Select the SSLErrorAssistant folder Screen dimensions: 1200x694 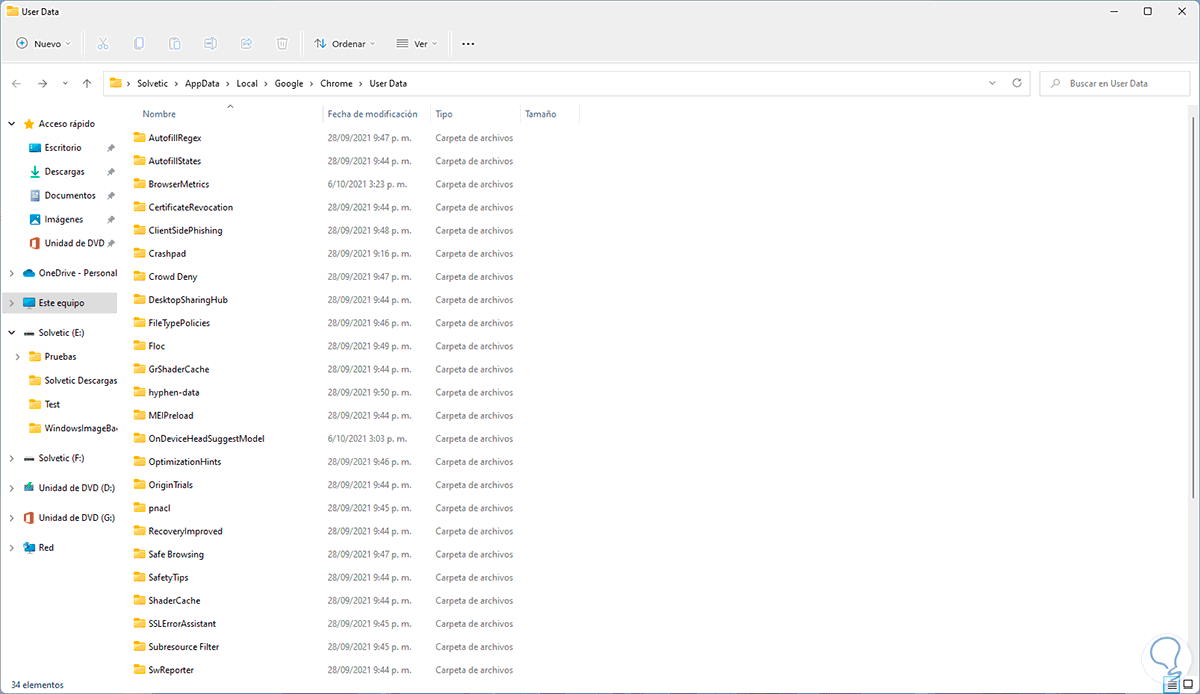(182, 623)
